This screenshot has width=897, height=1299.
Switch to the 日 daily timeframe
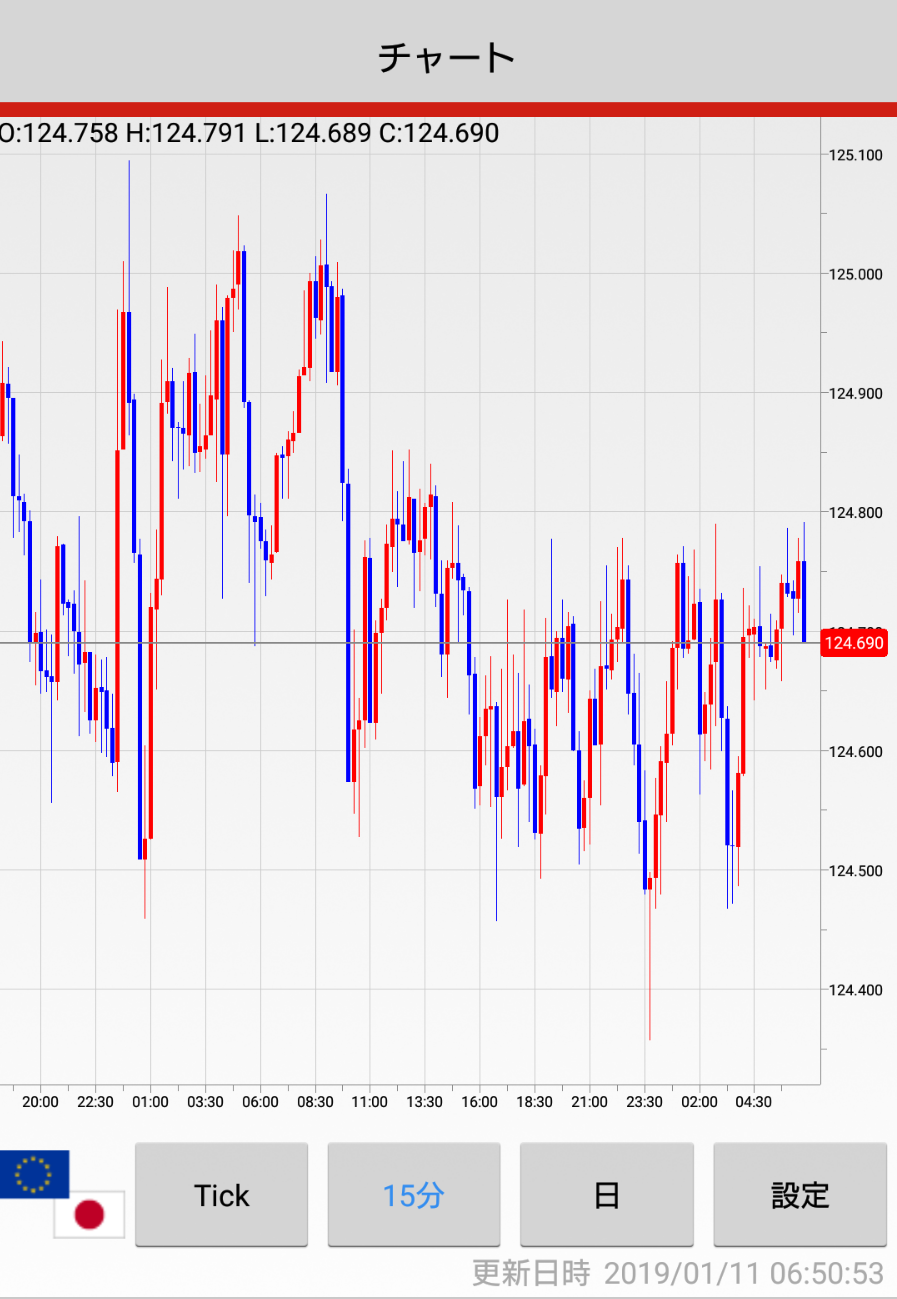point(606,1195)
